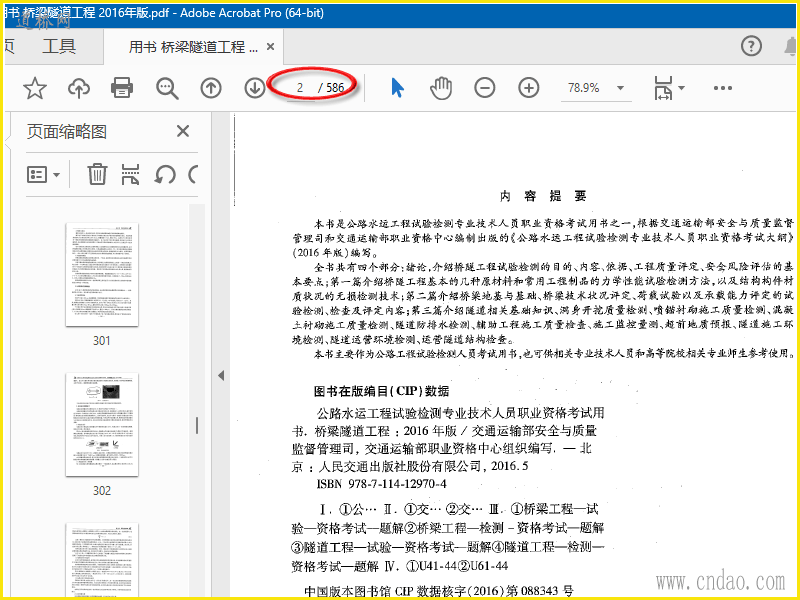This screenshot has width=800, height=600.
Task: Collapse the navigation pane arrow
Action: [221, 376]
